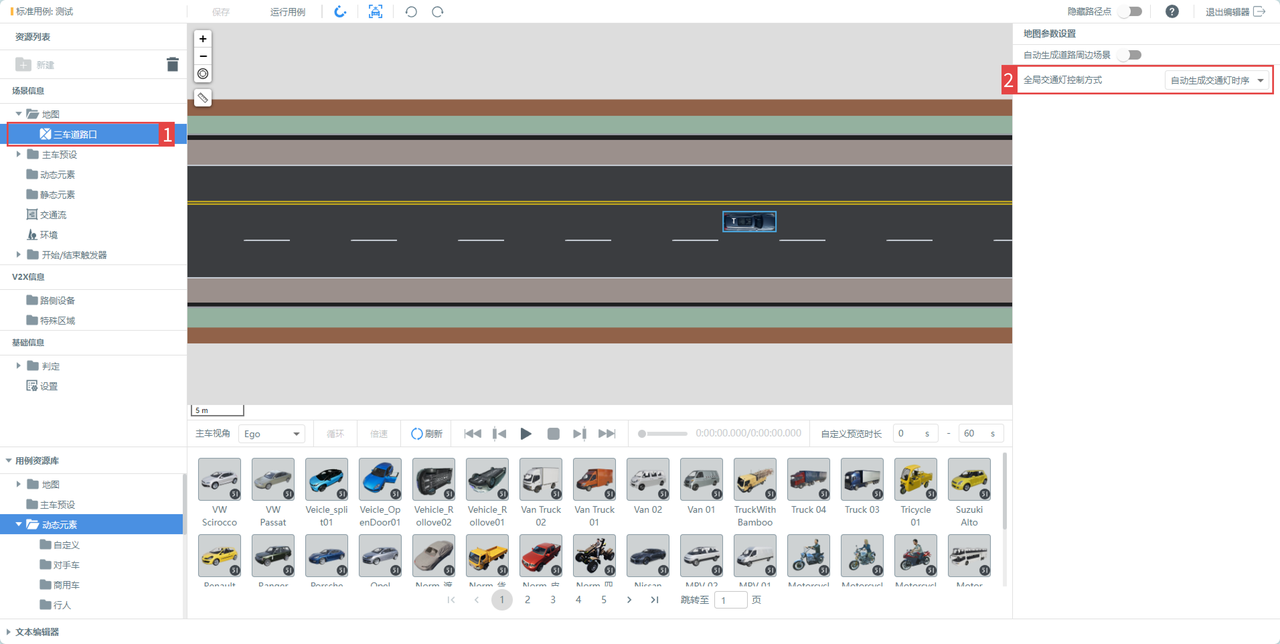Image resolution: width=1280 pixels, height=644 pixels.
Task: Click the 运行用例 button
Action: (288, 12)
